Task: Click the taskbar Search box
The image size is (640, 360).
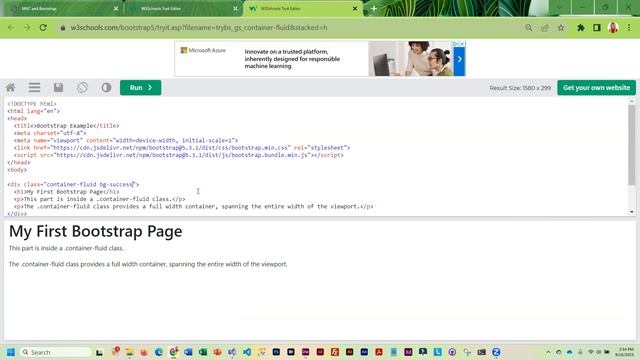Action: (x=56, y=352)
